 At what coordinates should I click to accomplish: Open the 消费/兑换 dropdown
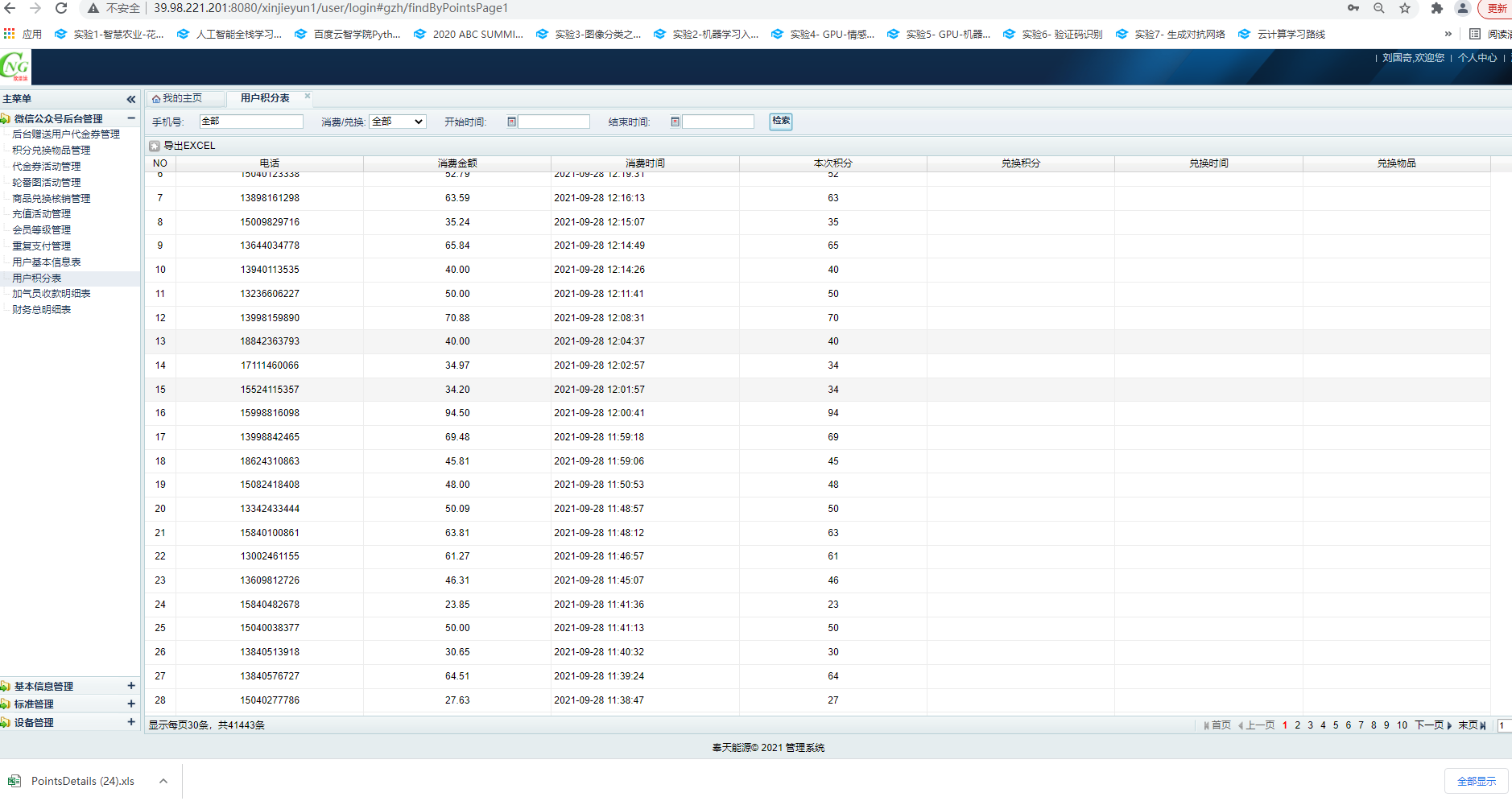coord(397,122)
